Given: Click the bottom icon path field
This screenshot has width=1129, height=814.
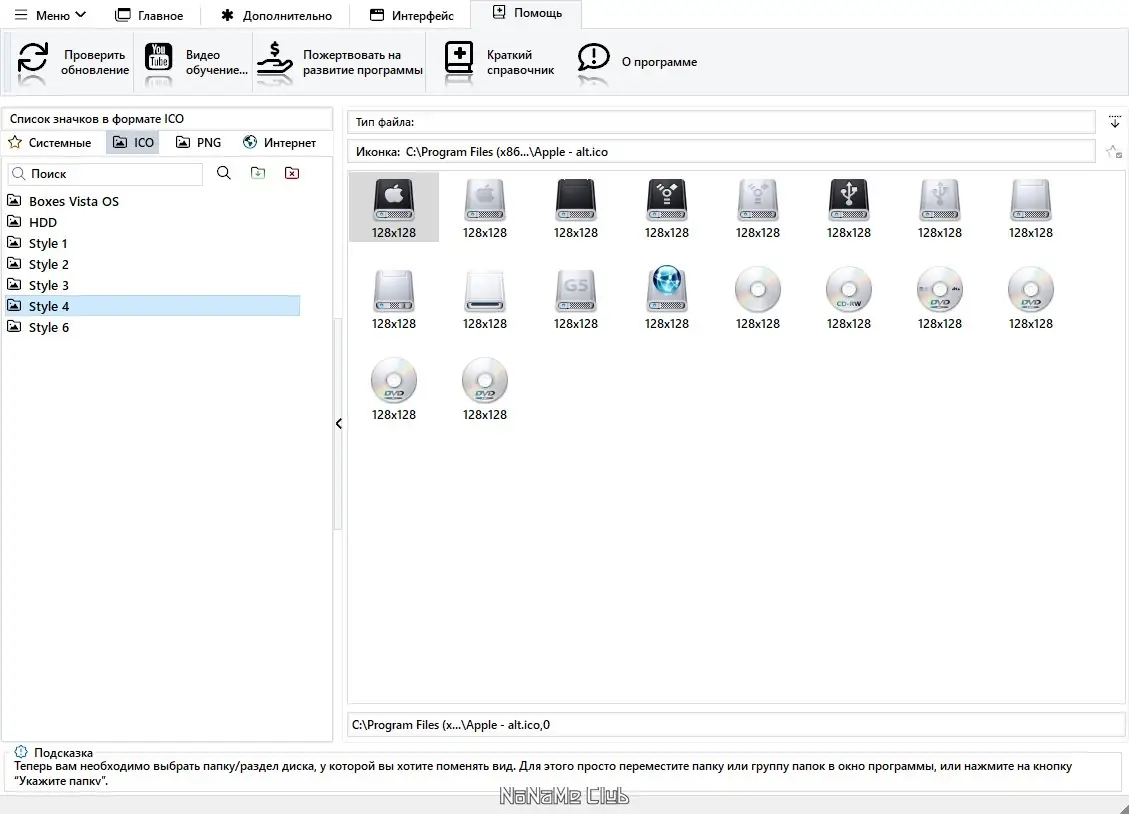Looking at the screenshot, I should (x=735, y=725).
